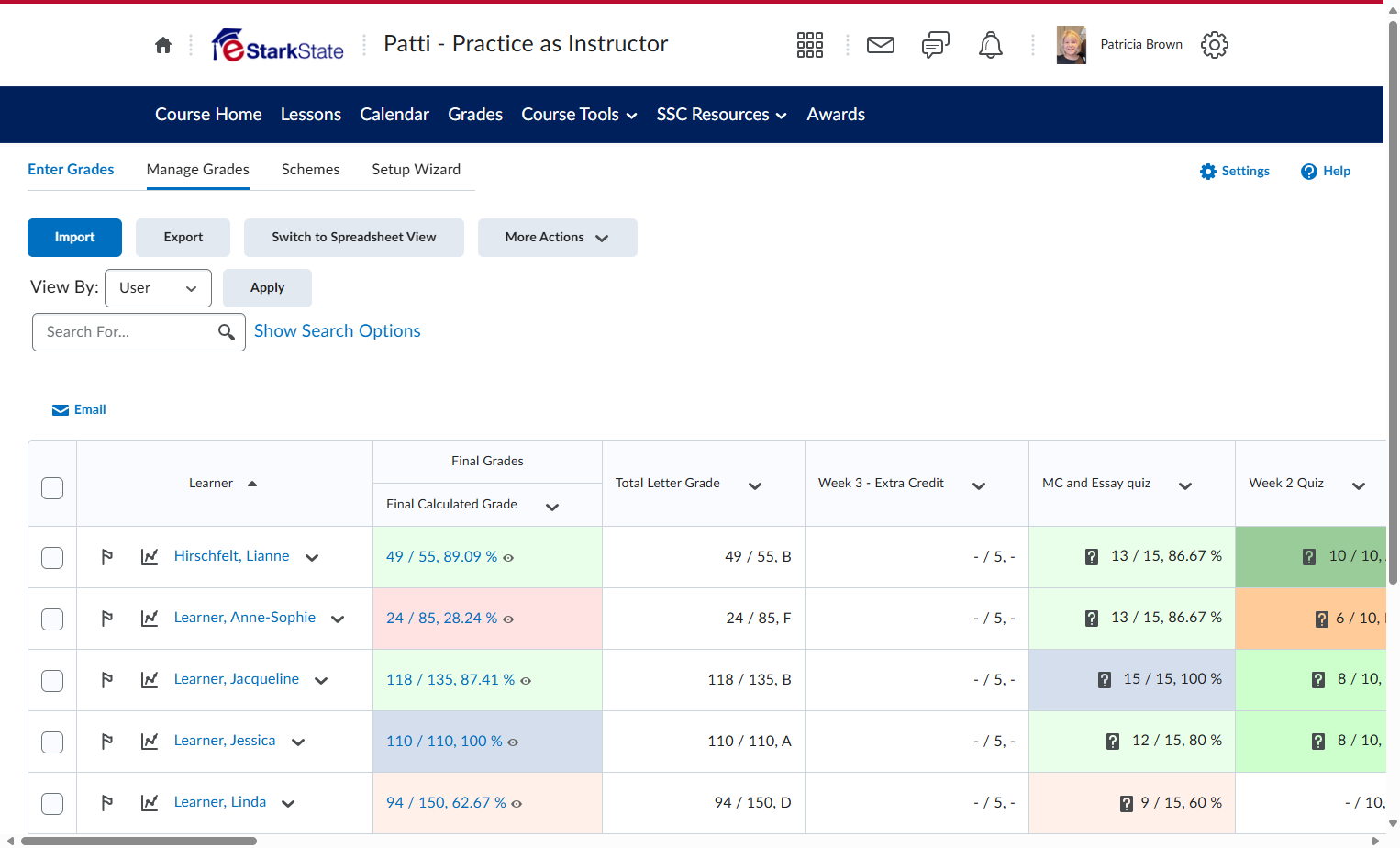Click the Import button
The width and height of the screenshot is (1400, 848).
click(x=74, y=238)
